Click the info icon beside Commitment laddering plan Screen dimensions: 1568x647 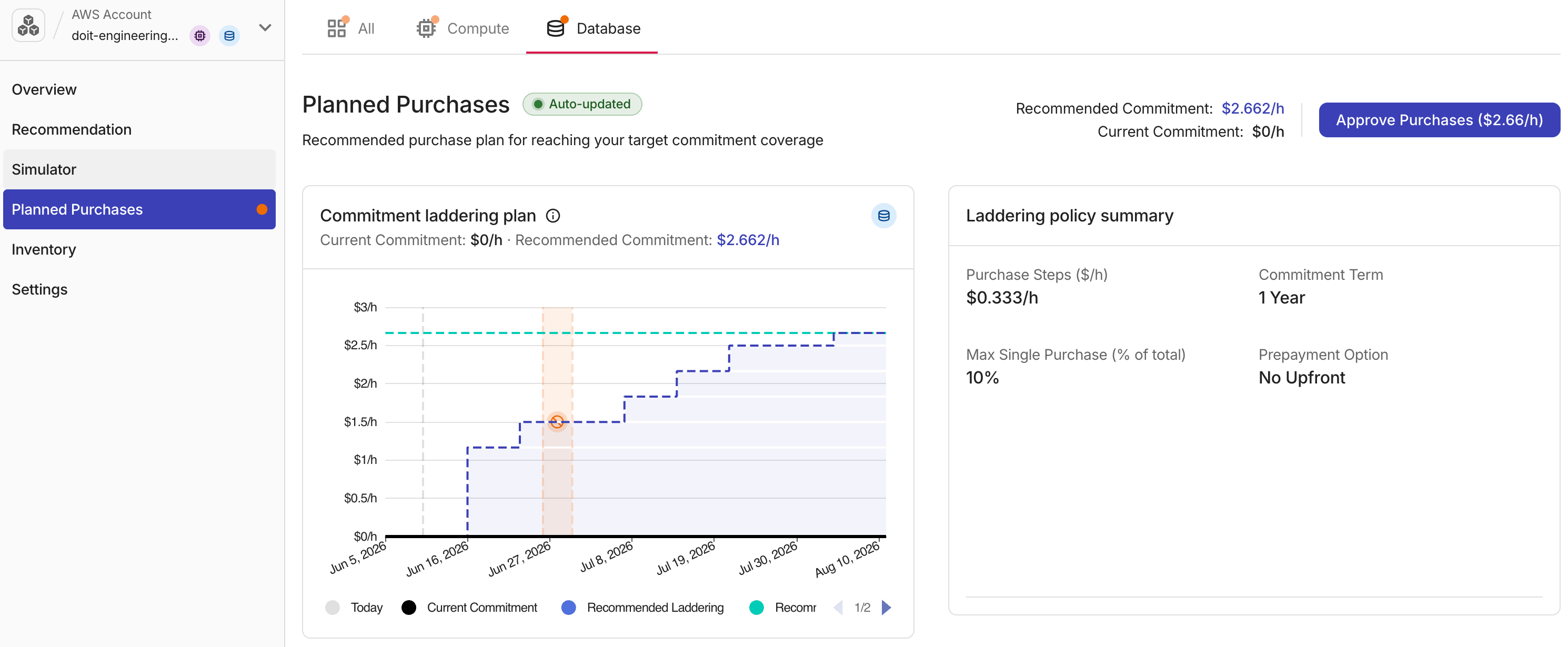coord(552,216)
